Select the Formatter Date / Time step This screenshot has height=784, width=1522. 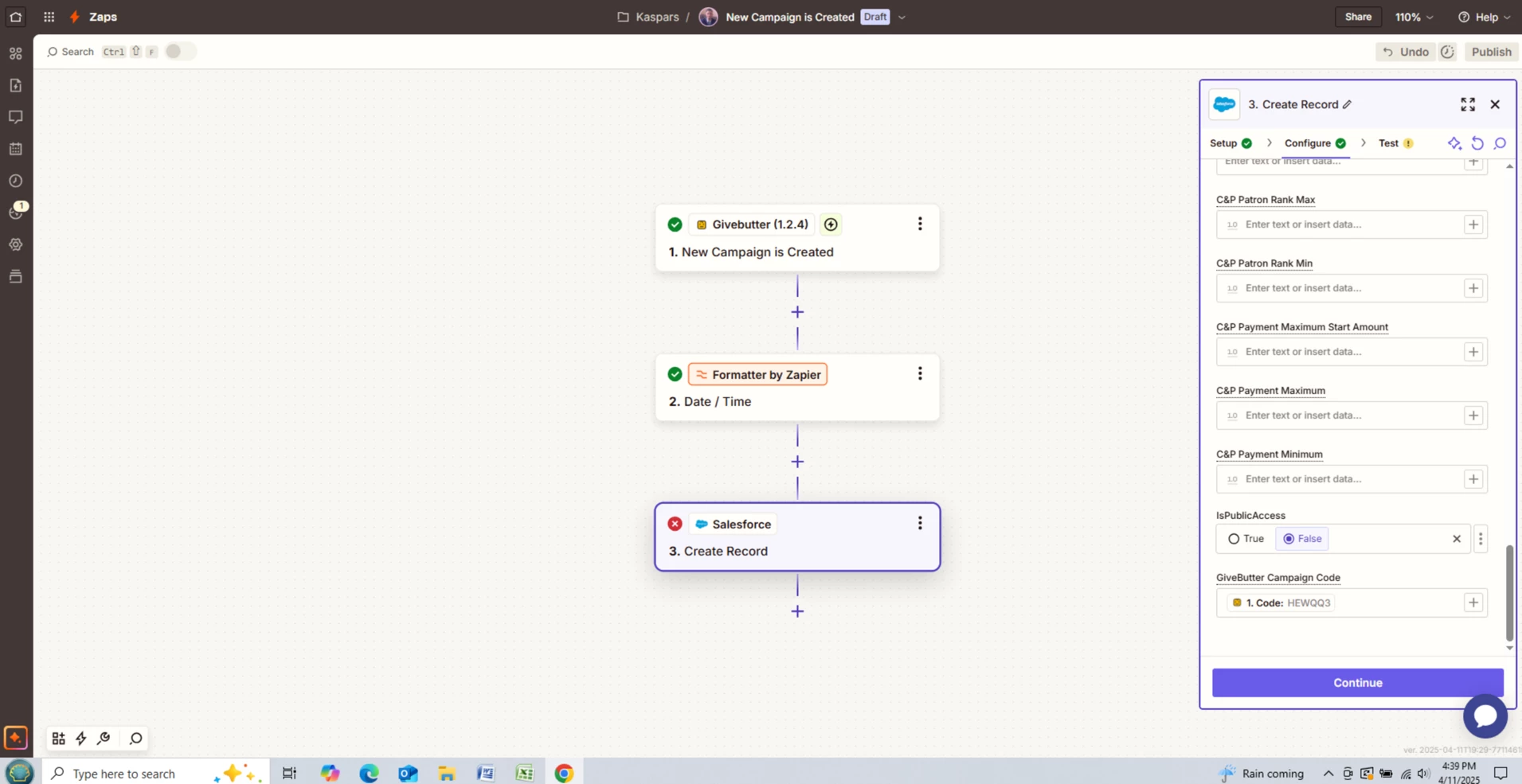tap(797, 388)
